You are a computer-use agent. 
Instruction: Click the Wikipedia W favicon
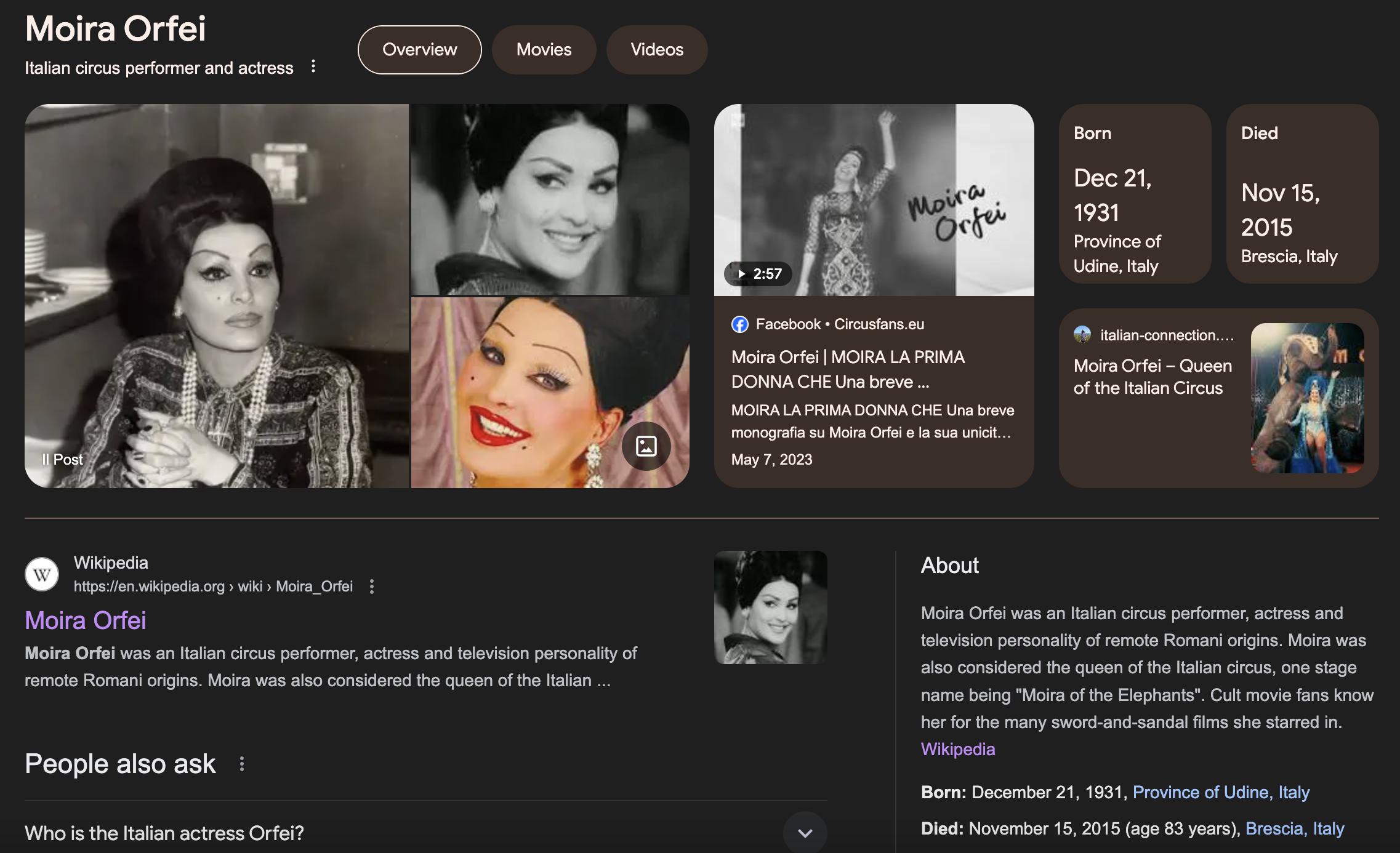(42, 574)
